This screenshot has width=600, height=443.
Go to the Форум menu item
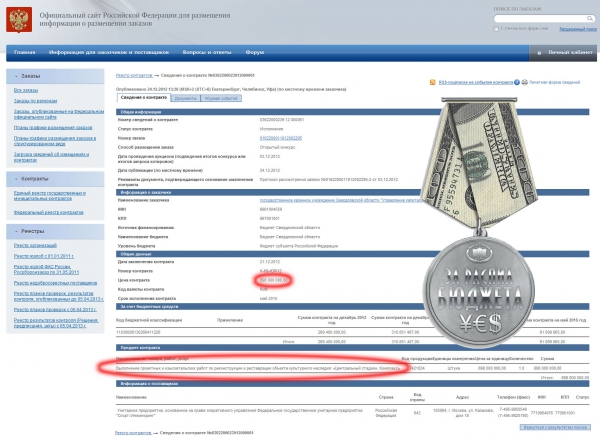[255, 52]
